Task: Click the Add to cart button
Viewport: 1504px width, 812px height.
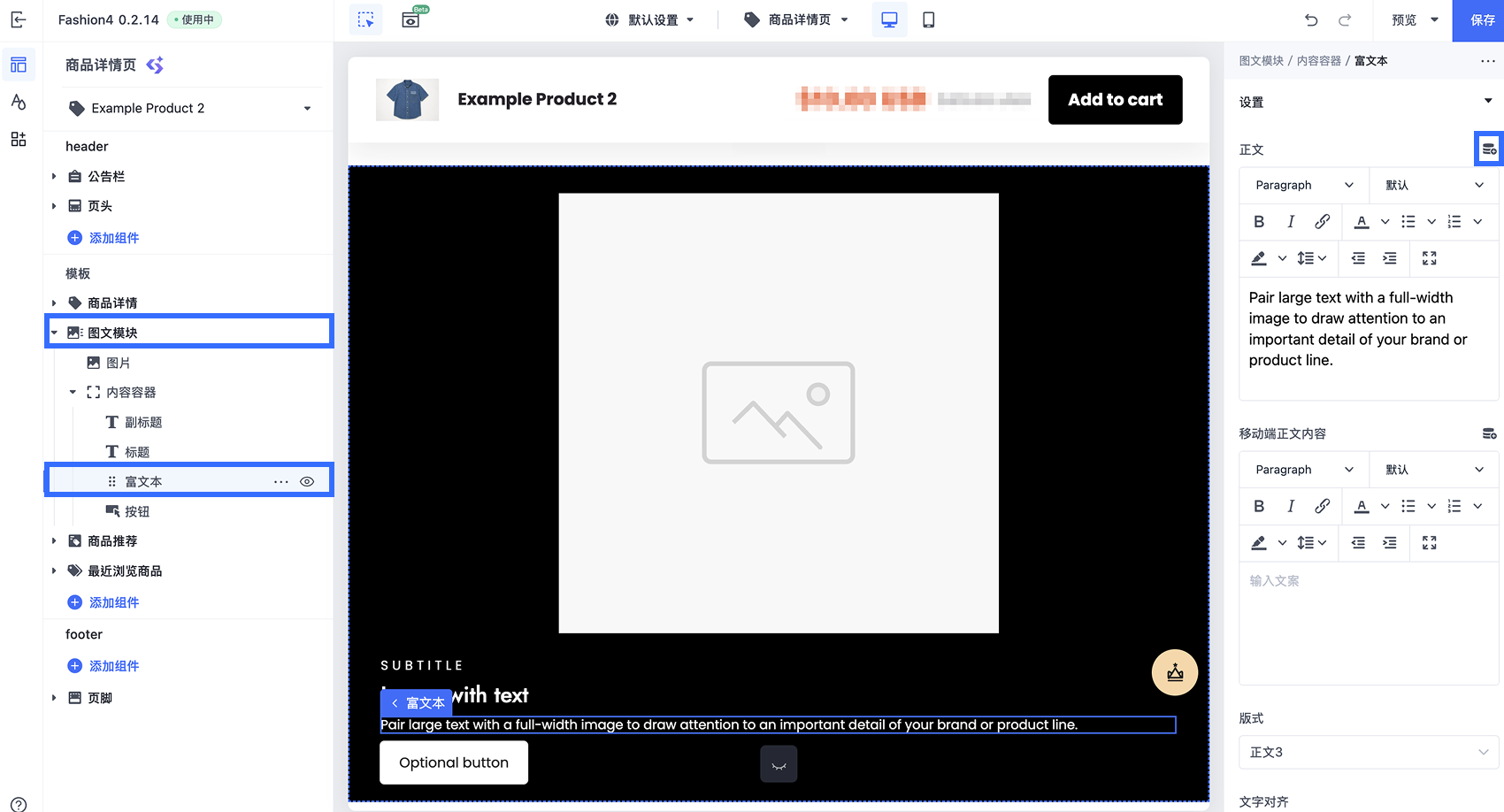Action: (1115, 100)
